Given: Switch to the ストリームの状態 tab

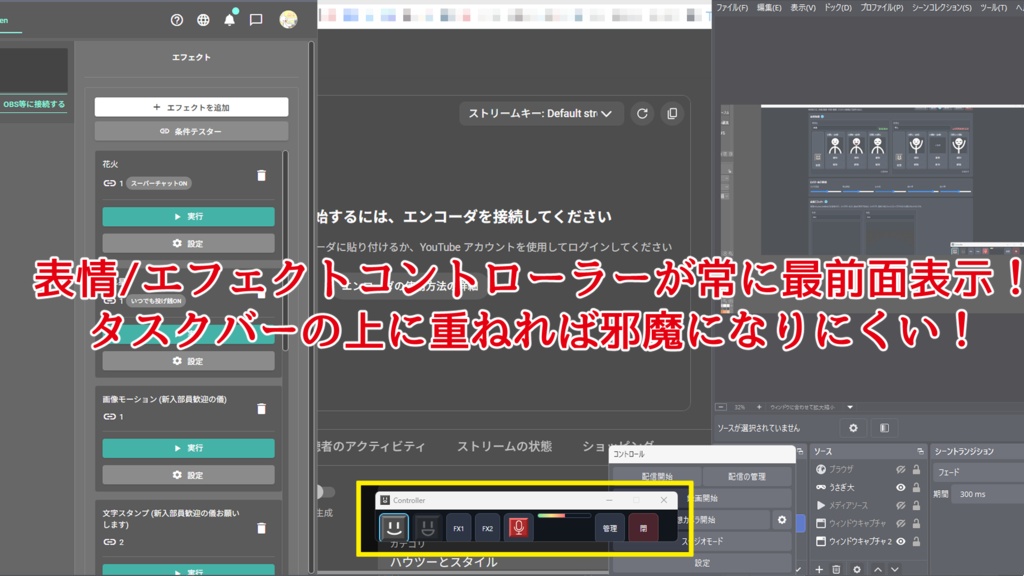Looking at the screenshot, I should click(504, 447).
